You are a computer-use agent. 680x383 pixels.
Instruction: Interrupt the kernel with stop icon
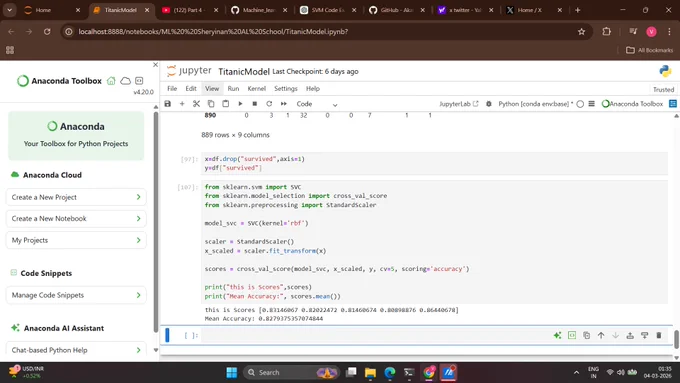click(255, 104)
